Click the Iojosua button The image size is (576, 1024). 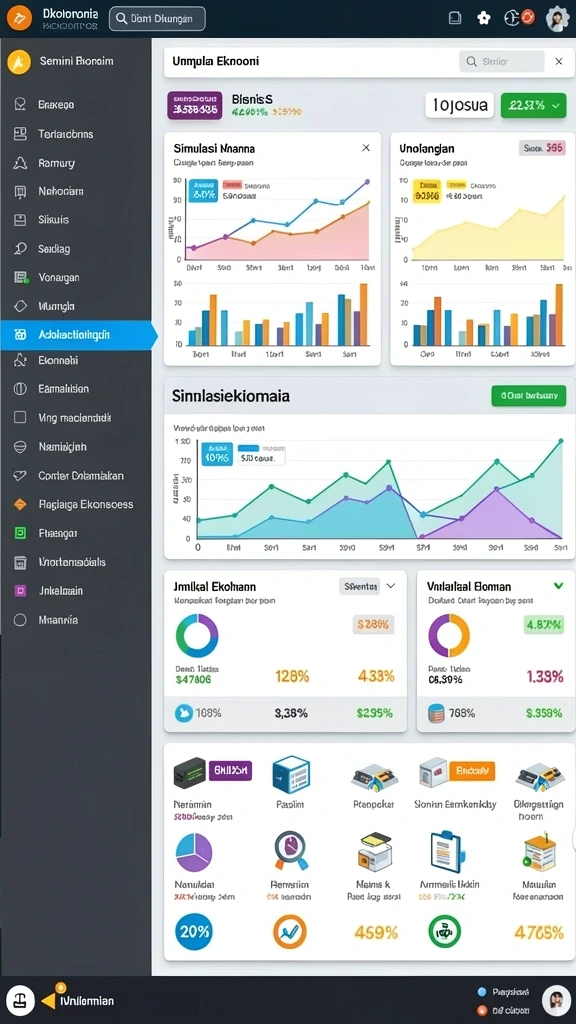[x=460, y=105]
